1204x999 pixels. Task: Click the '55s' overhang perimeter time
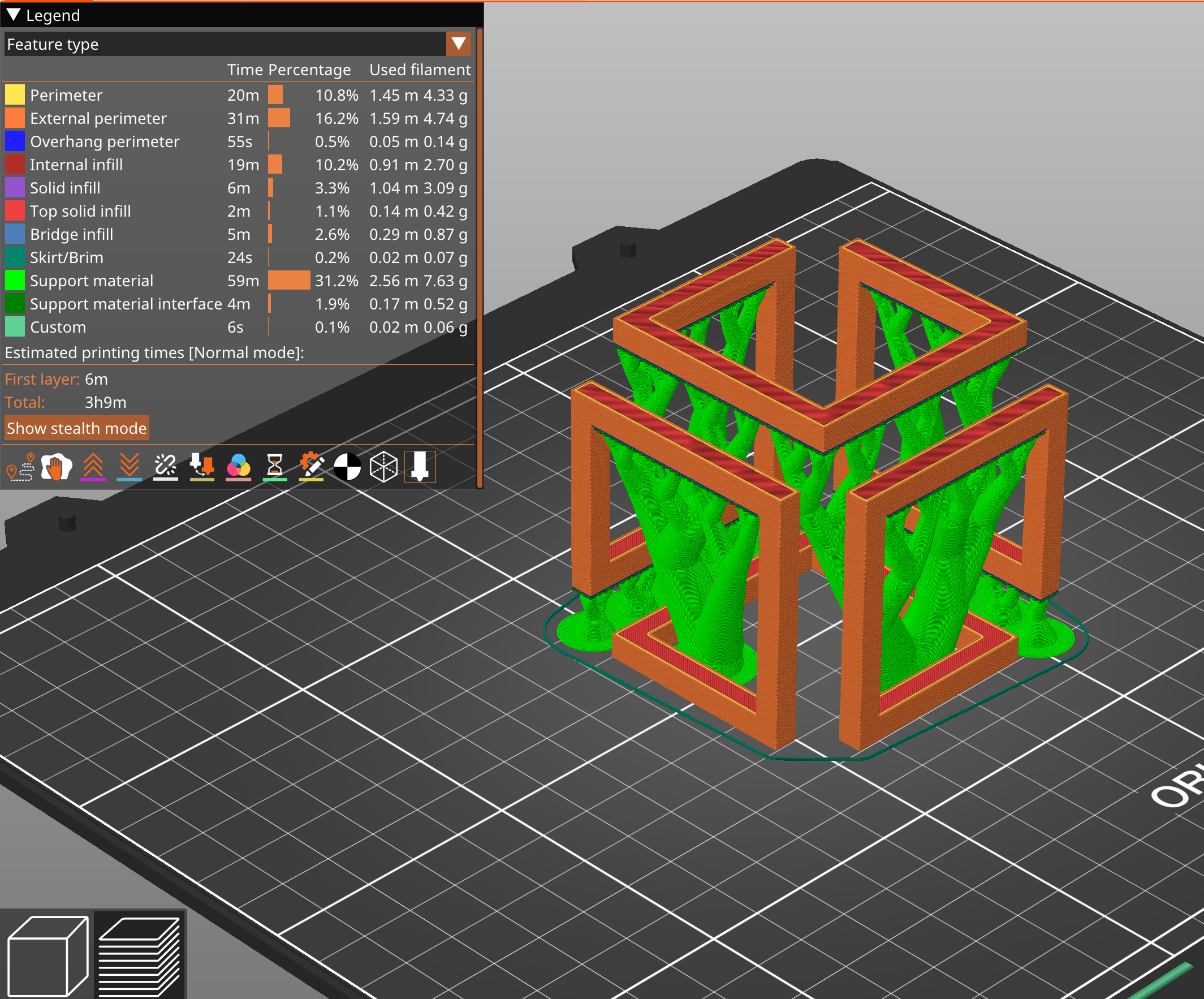tap(240, 141)
